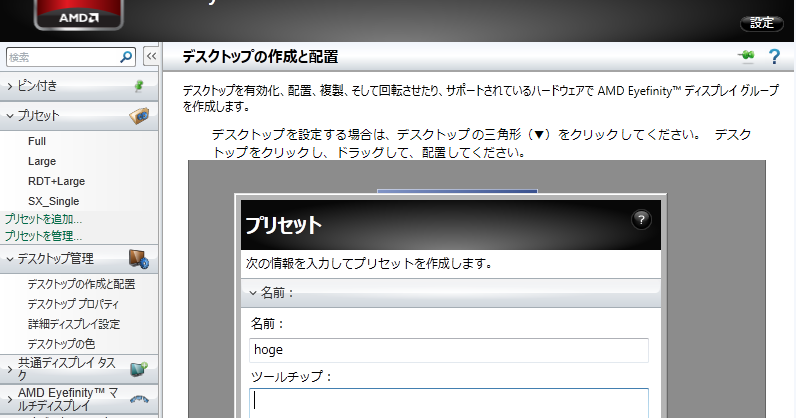Collapse the sidebar with the double-chevron button

151,56
